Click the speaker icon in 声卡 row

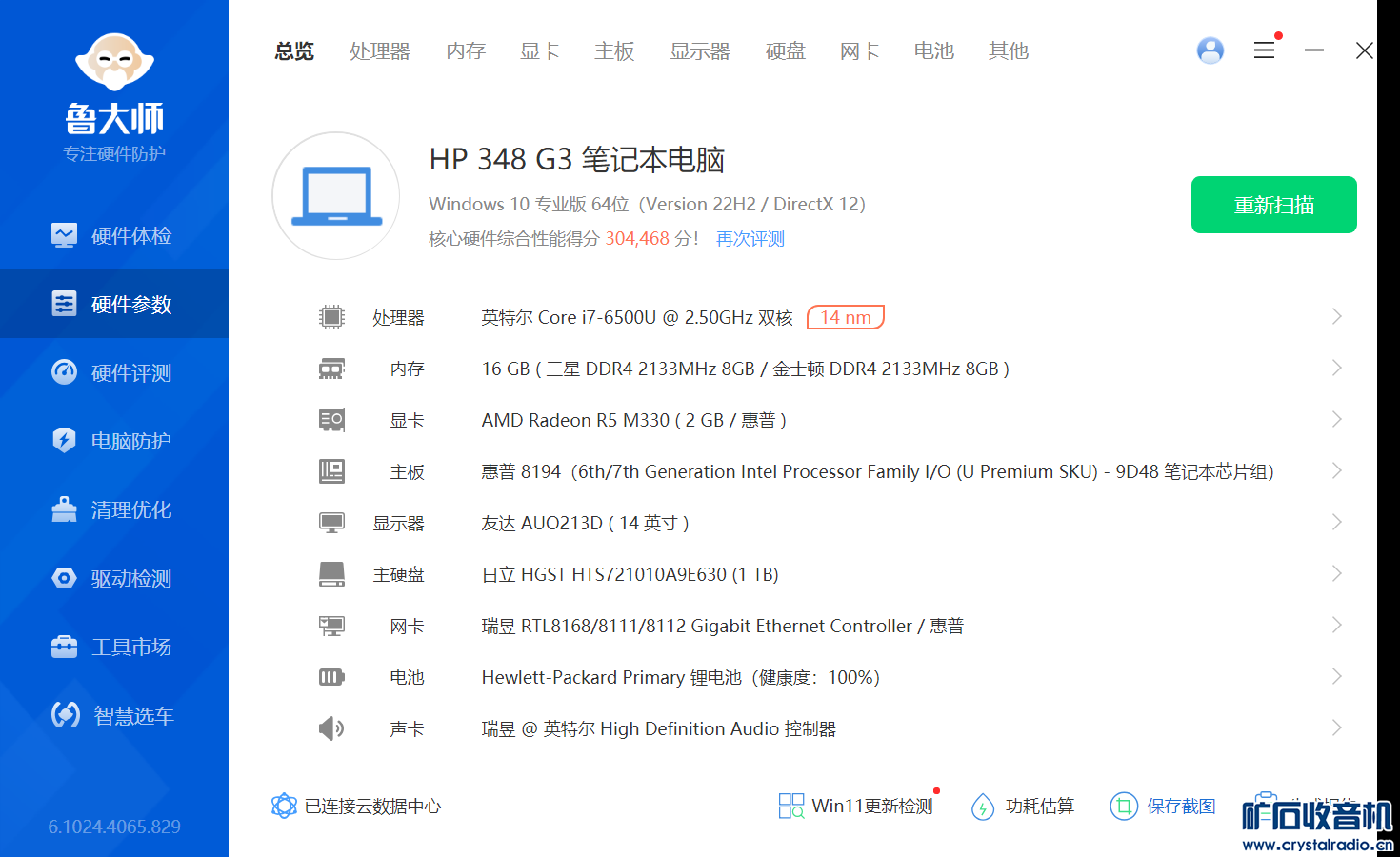[x=331, y=728]
